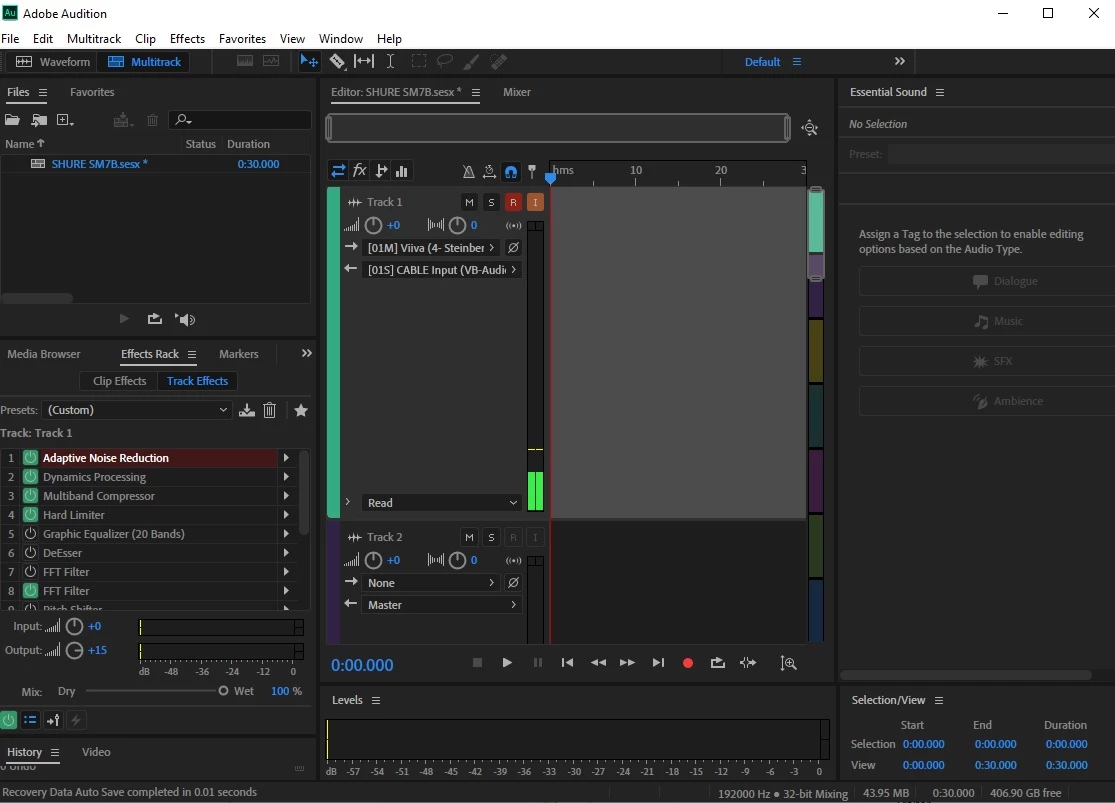
Task: Expand Track 1 automation lanes chevron
Action: pyautogui.click(x=348, y=502)
